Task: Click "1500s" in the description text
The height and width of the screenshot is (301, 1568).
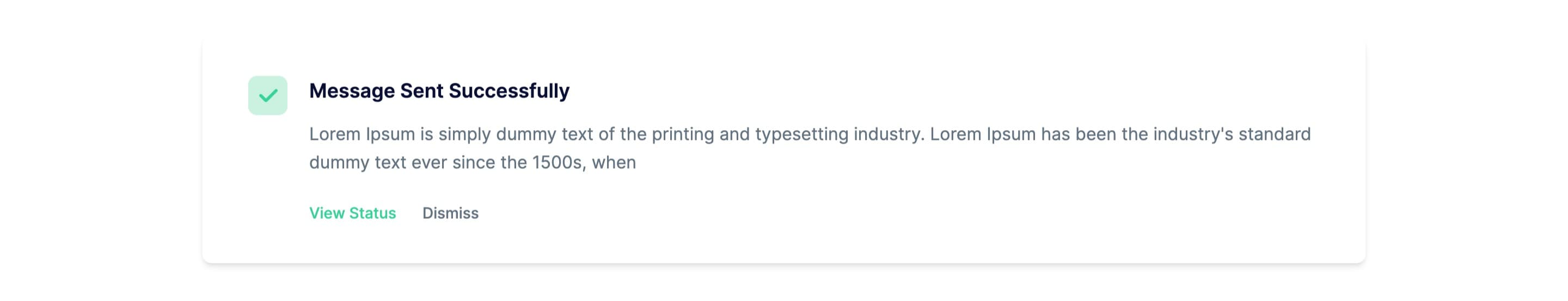Action: [556, 162]
